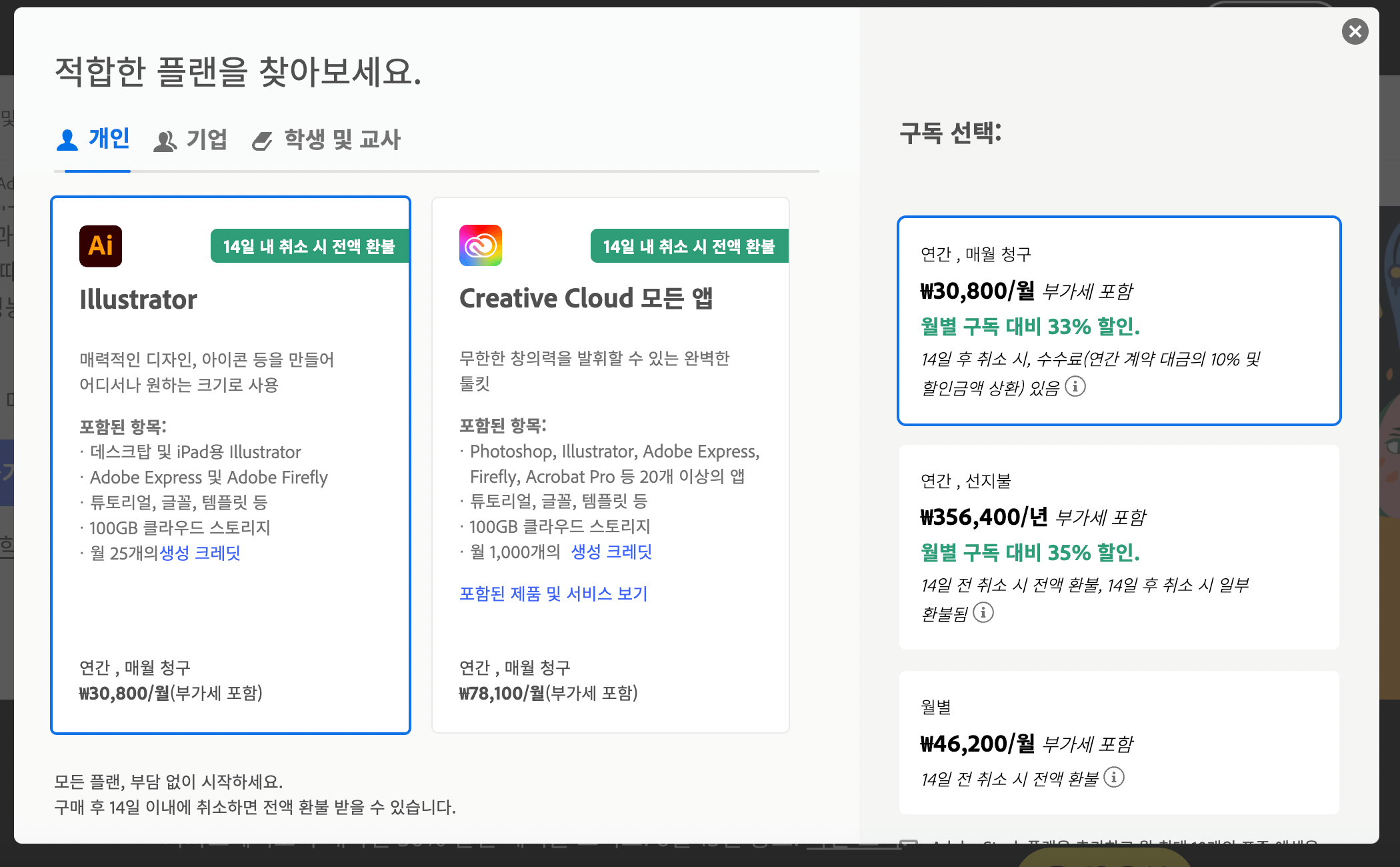The image size is (1400, 867).
Task: Click the two-person icon of 기업 tab
Action: pos(165,141)
